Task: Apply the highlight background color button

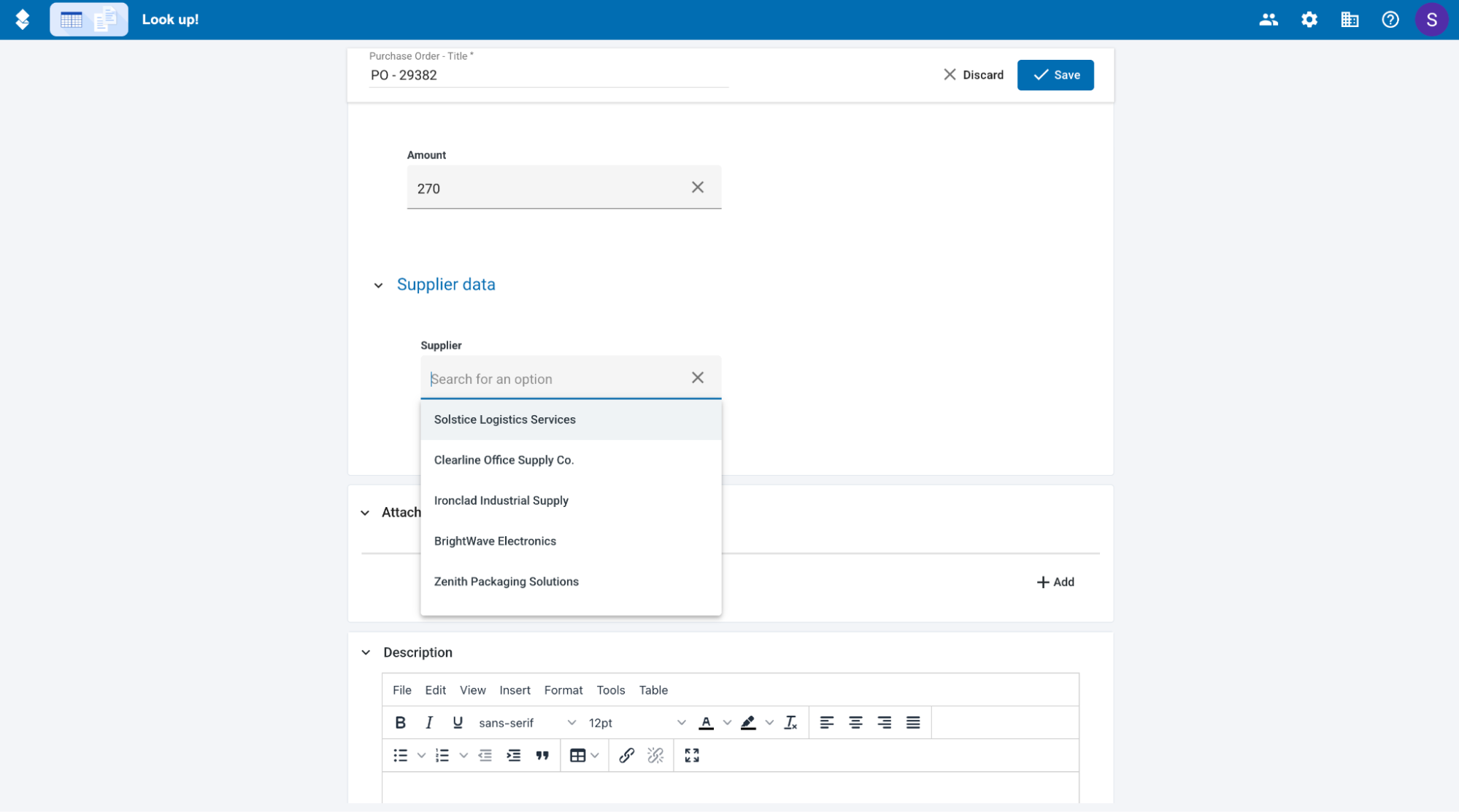Action: 748,722
